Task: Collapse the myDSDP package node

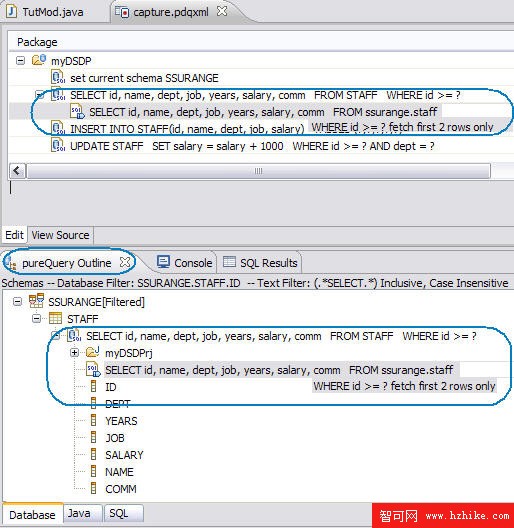Action: coord(21,61)
